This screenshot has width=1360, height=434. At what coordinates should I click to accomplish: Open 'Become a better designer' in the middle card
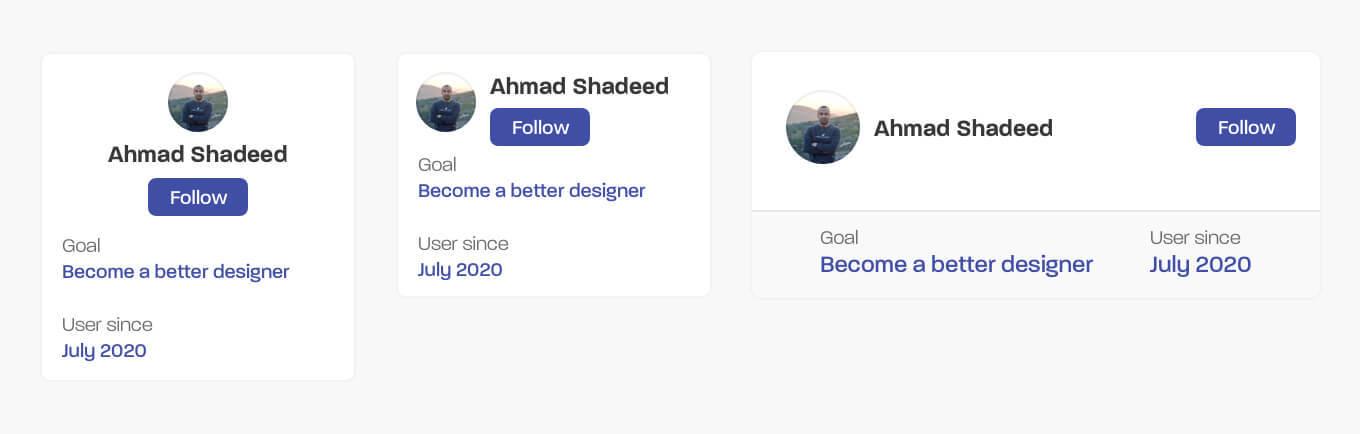tap(532, 190)
